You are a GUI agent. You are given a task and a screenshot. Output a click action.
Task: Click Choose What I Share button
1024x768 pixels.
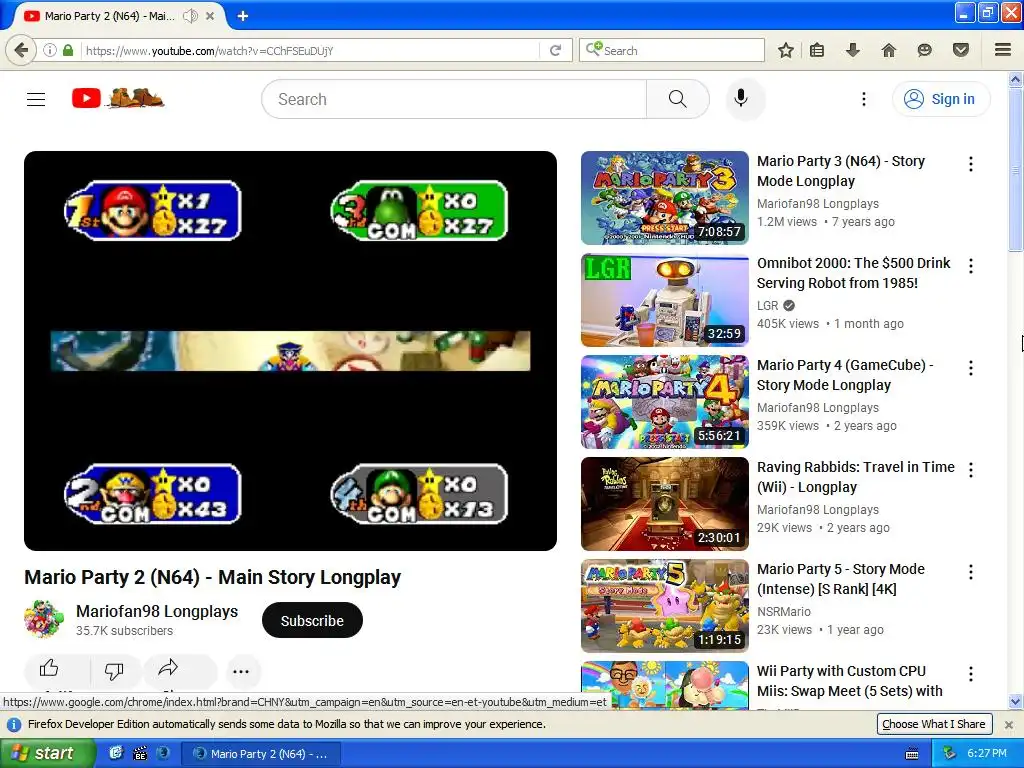pos(934,724)
